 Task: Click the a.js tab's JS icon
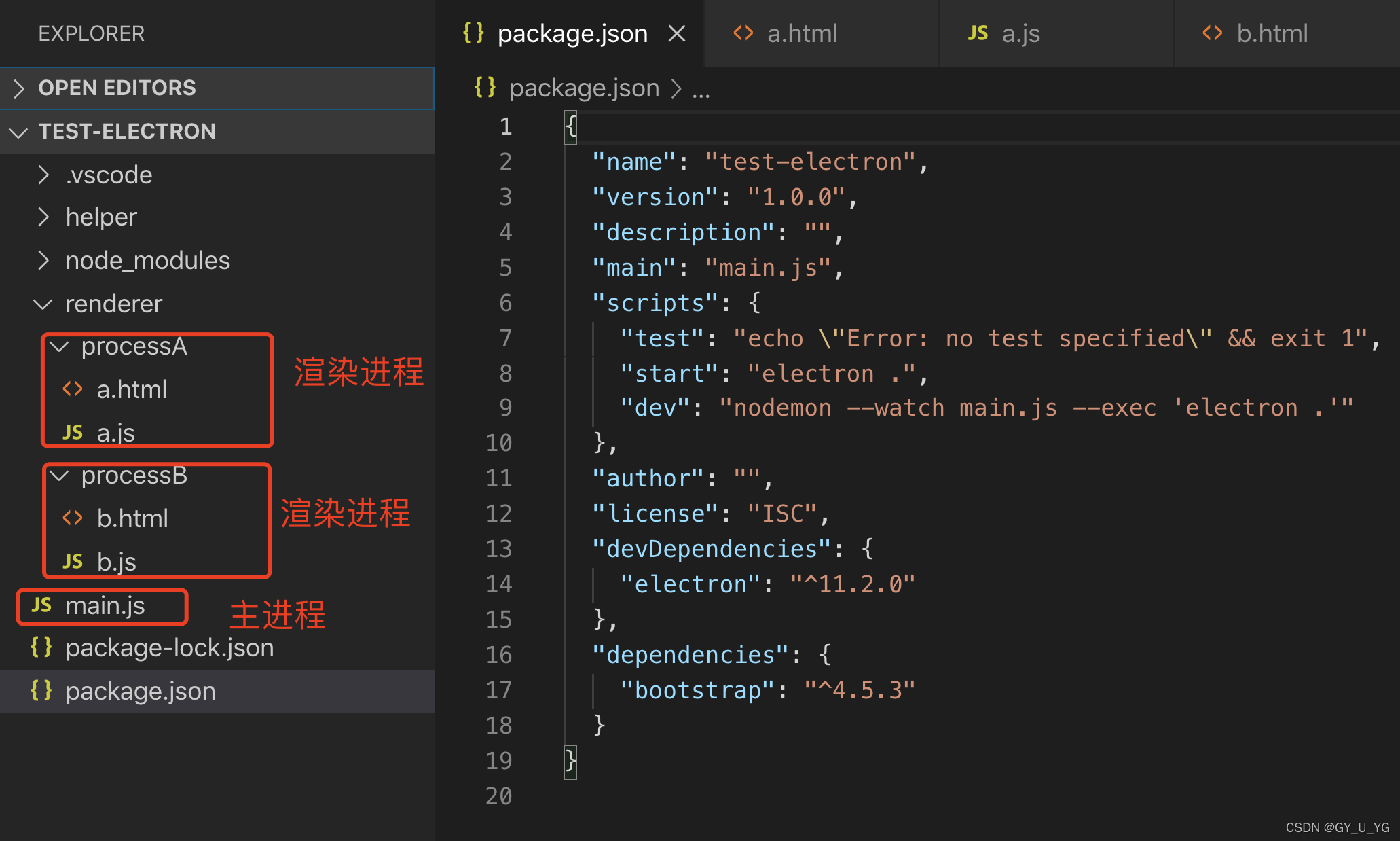coord(978,33)
